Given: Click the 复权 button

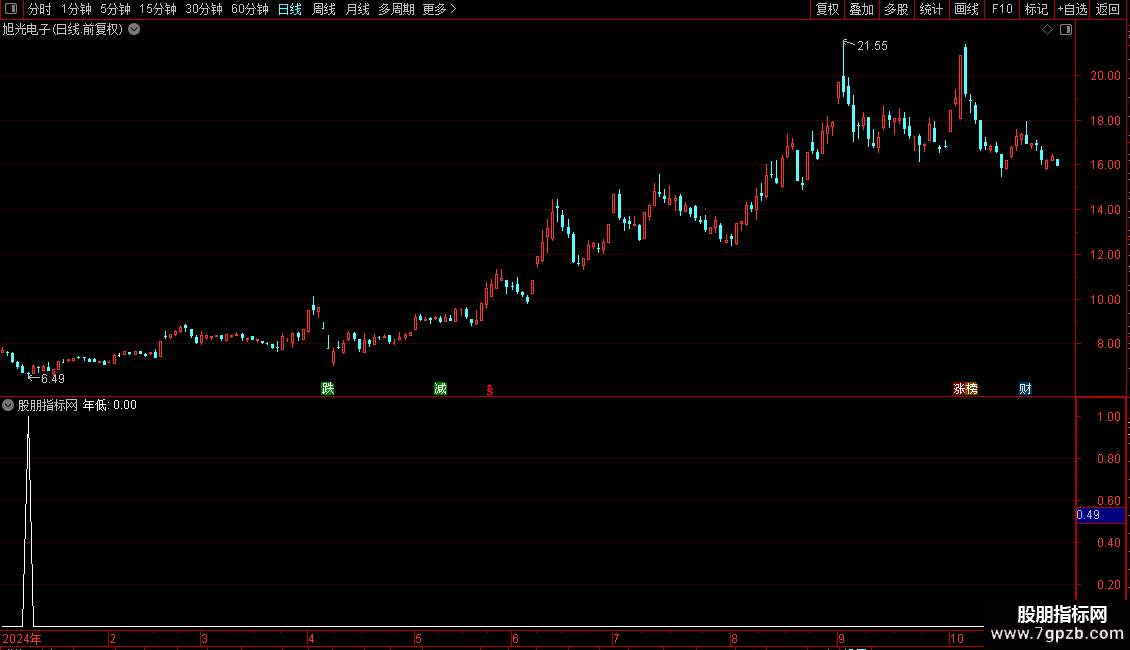Looking at the screenshot, I should point(827,9).
